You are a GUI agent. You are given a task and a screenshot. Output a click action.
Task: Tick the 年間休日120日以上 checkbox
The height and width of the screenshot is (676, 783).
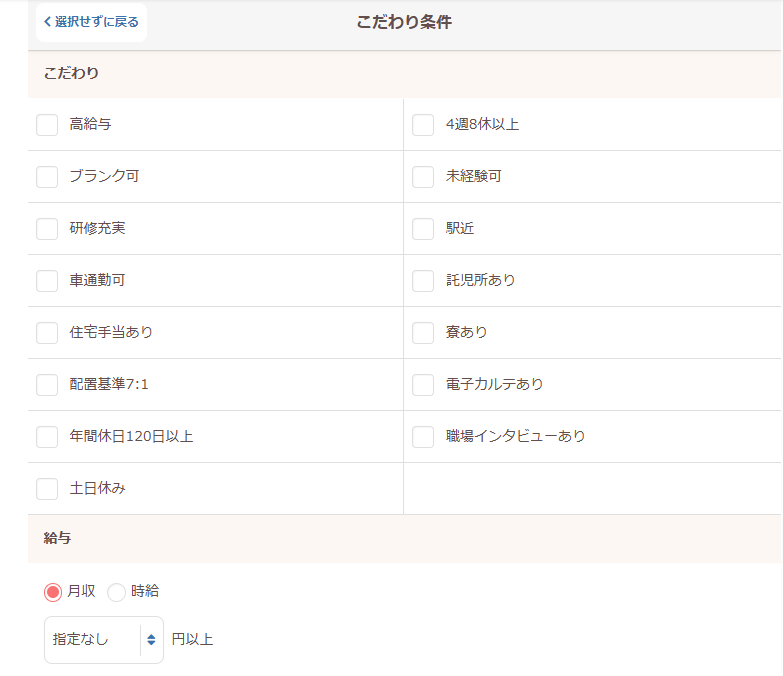(x=47, y=437)
